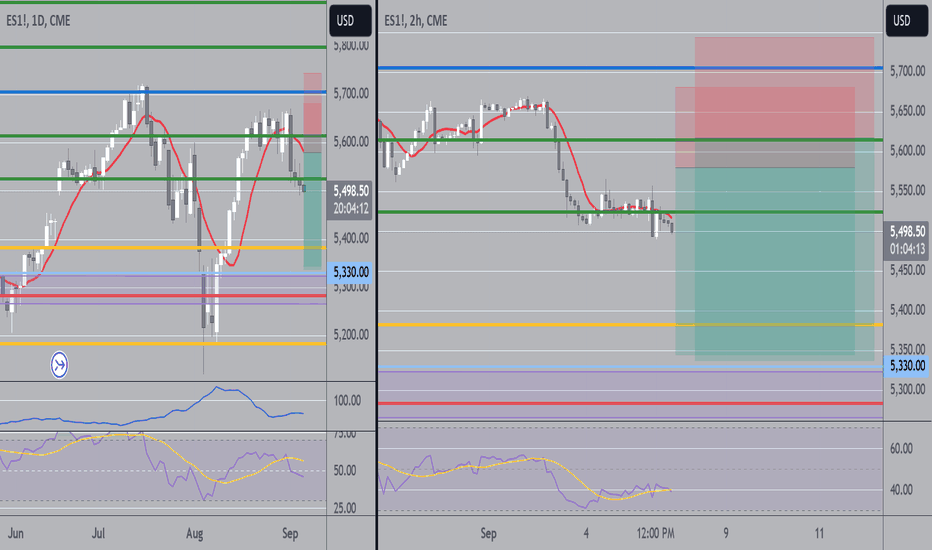This screenshot has height=550, width=932.
Task: Click the 5,400.00 axis value on 2h chart
Action: click(908, 310)
